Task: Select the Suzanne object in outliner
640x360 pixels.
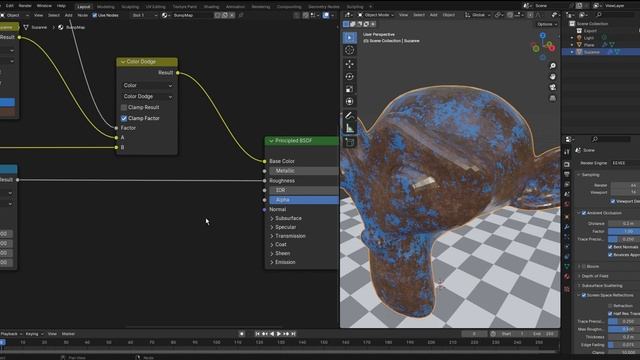Action: pos(591,52)
